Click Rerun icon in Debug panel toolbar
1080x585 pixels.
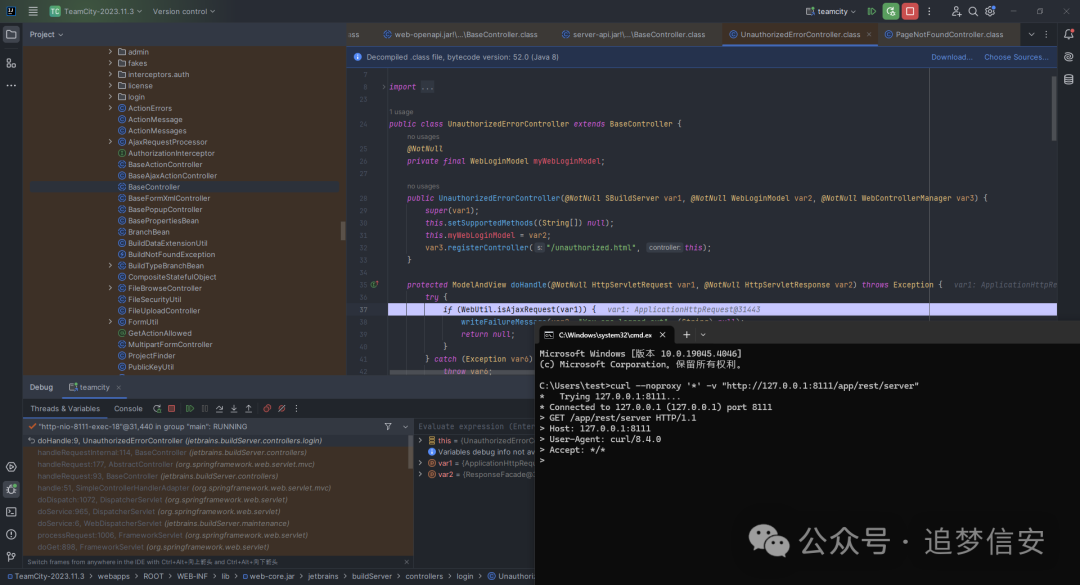click(157, 409)
